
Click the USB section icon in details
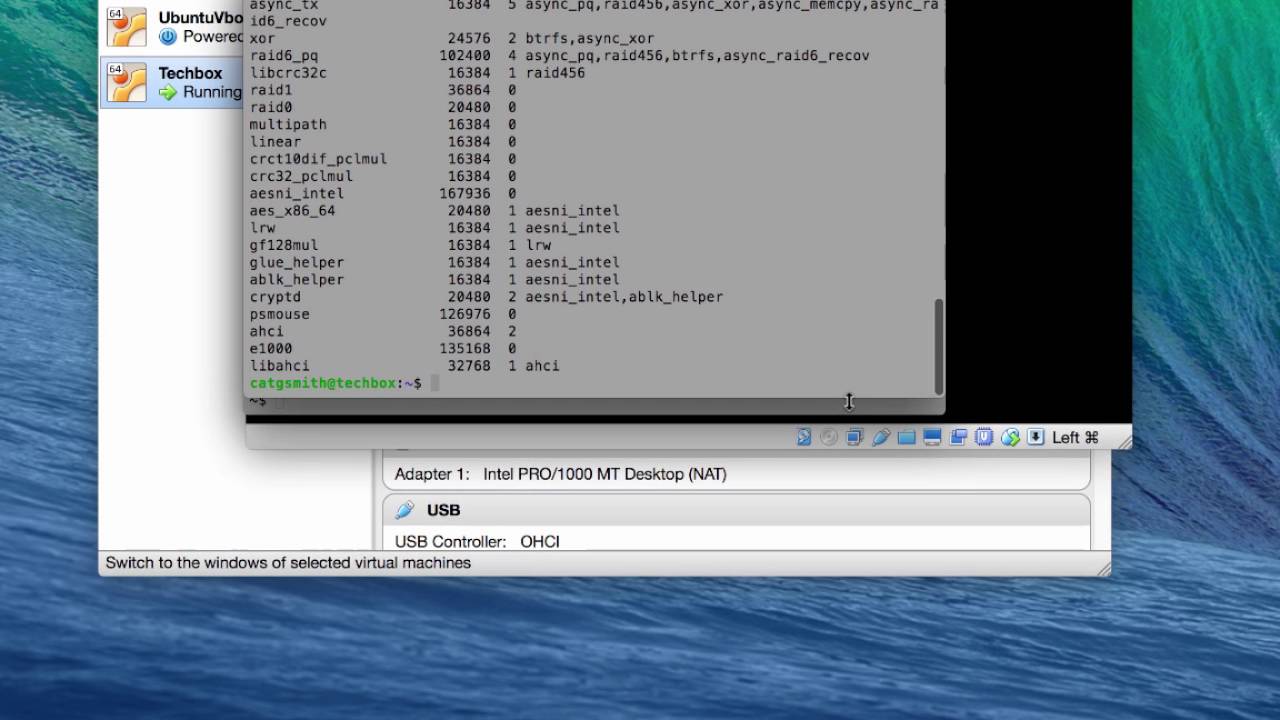(404, 510)
